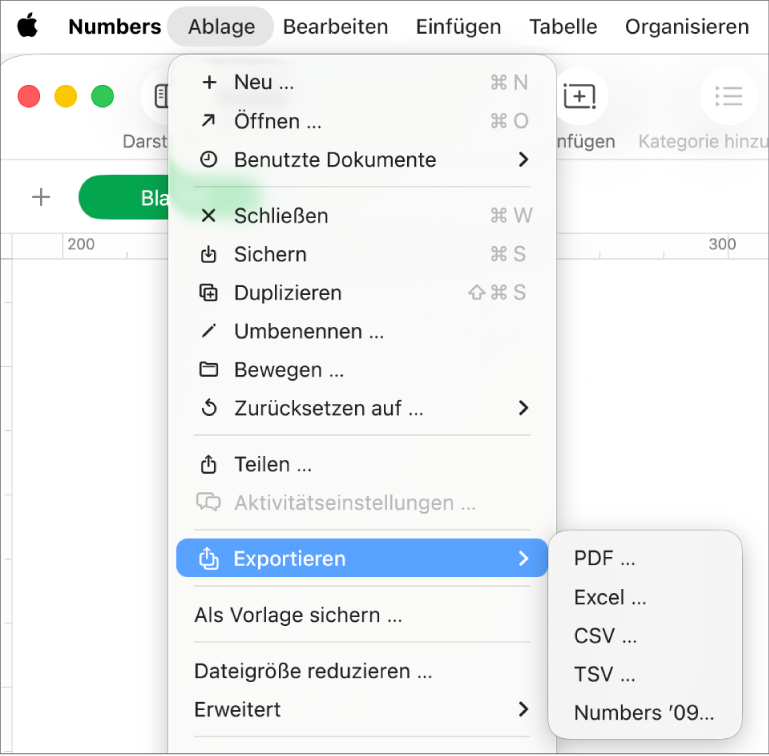Minimize the window with yellow button
Viewport: 769px width, 756px height.
click(x=65, y=96)
